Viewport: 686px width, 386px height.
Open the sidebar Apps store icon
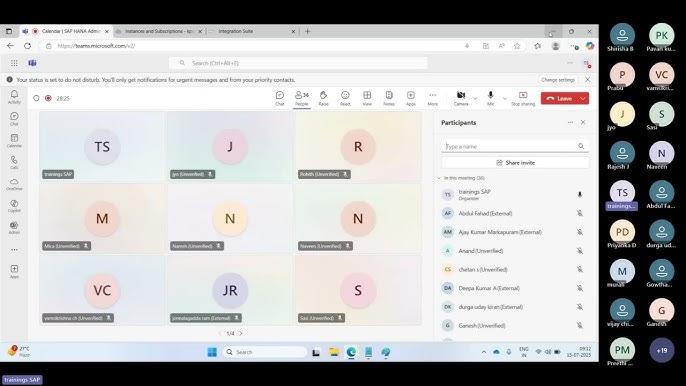14,271
